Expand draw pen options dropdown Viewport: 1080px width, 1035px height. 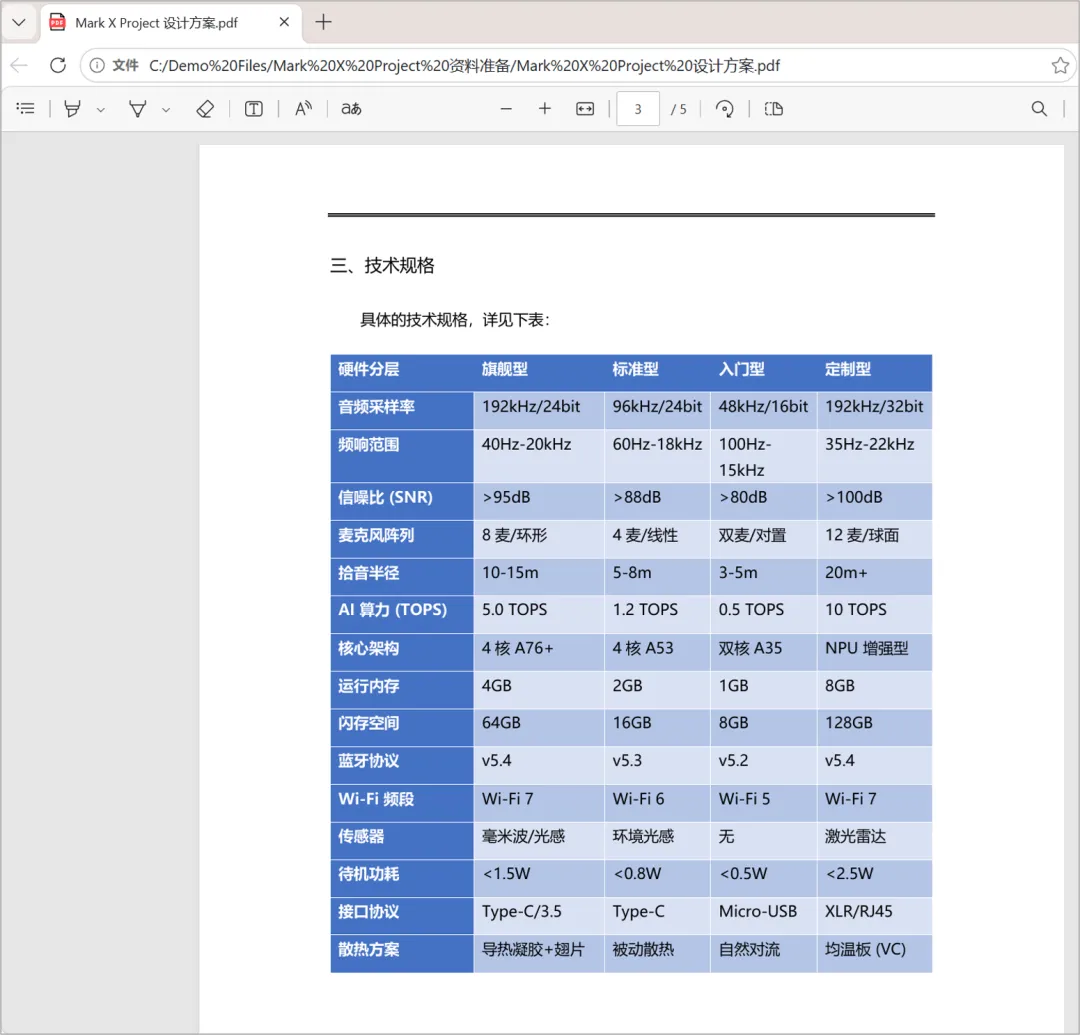(x=166, y=109)
